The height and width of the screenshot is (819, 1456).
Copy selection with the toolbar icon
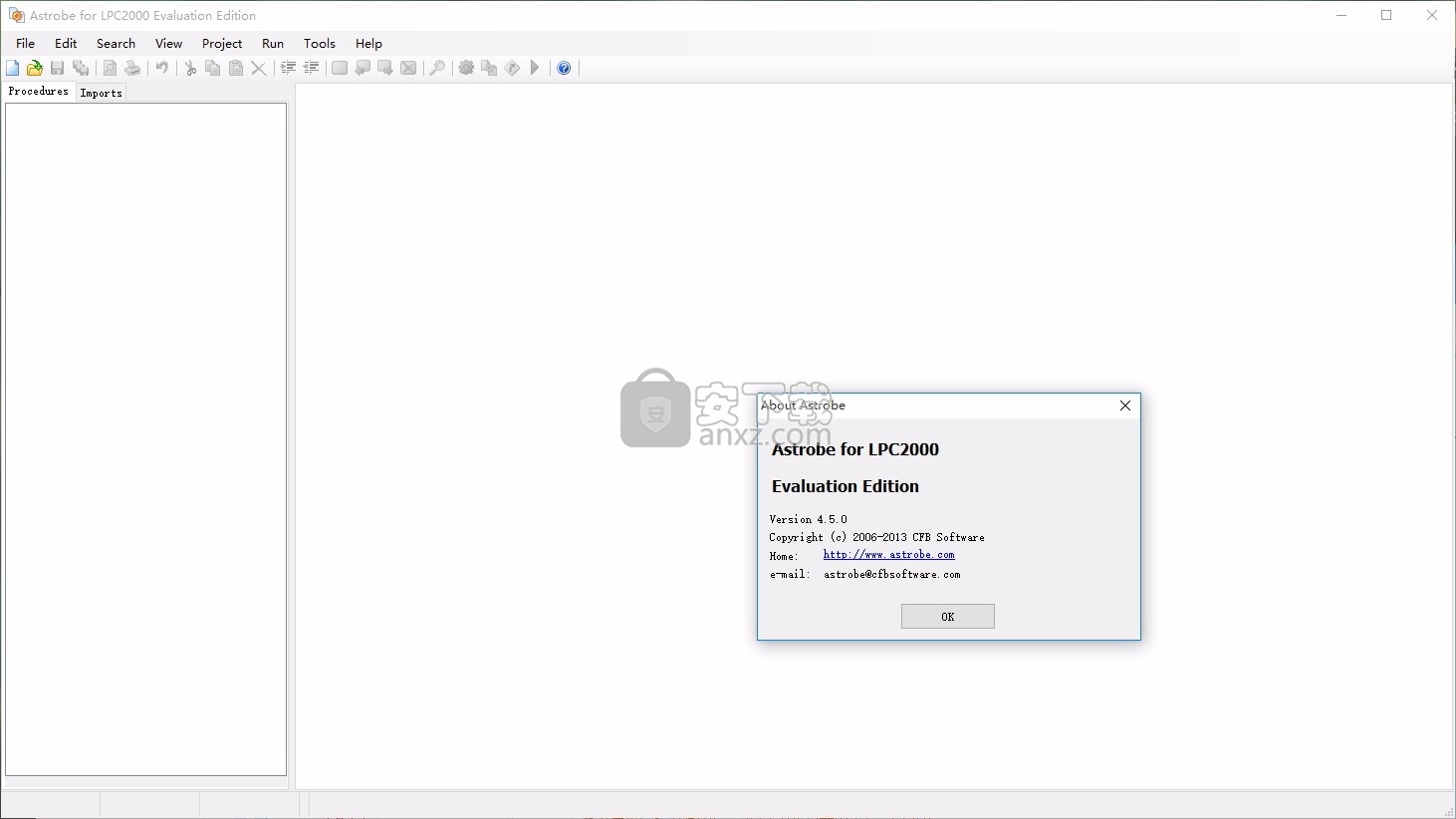(212, 68)
